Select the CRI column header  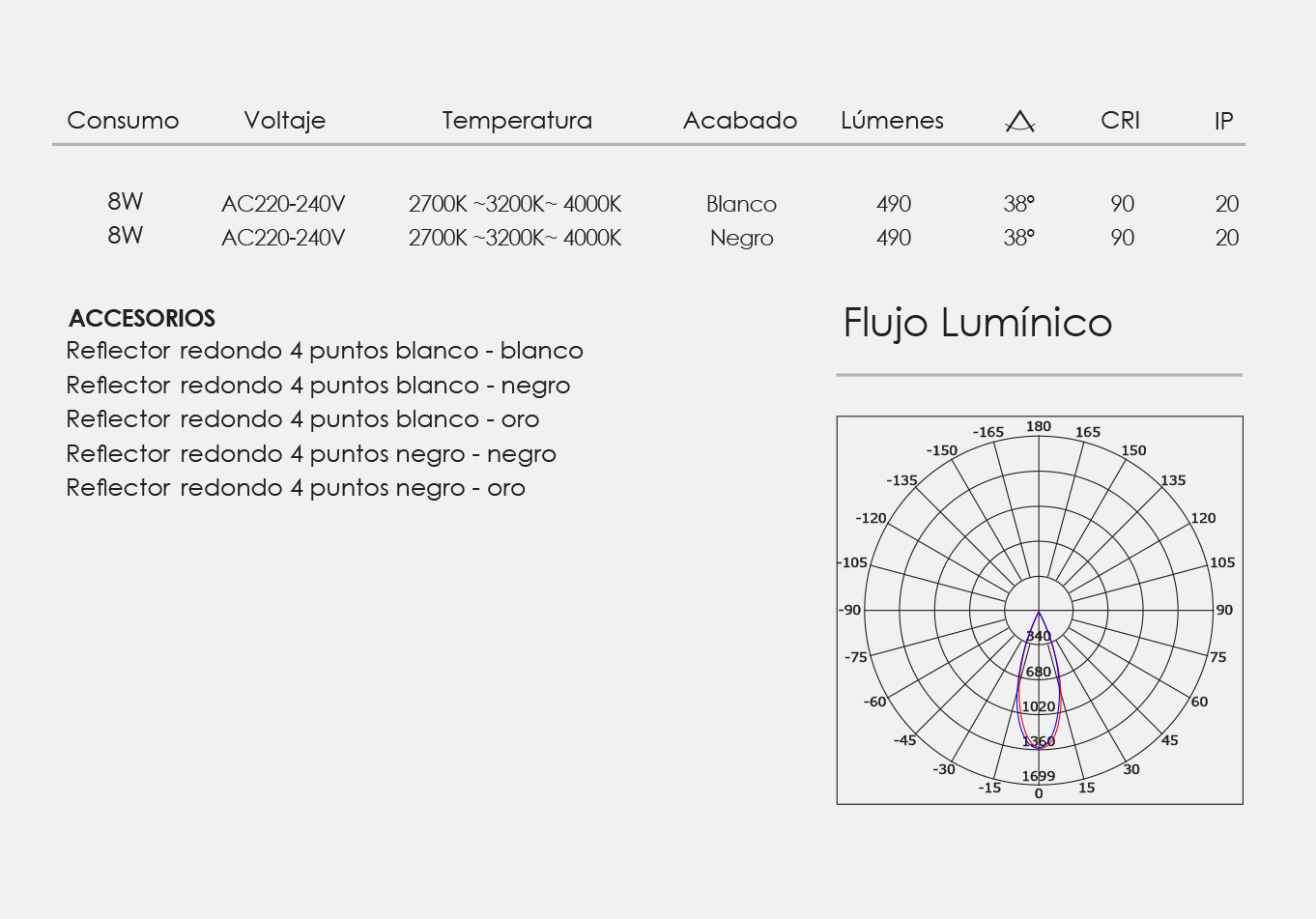coord(1120,121)
